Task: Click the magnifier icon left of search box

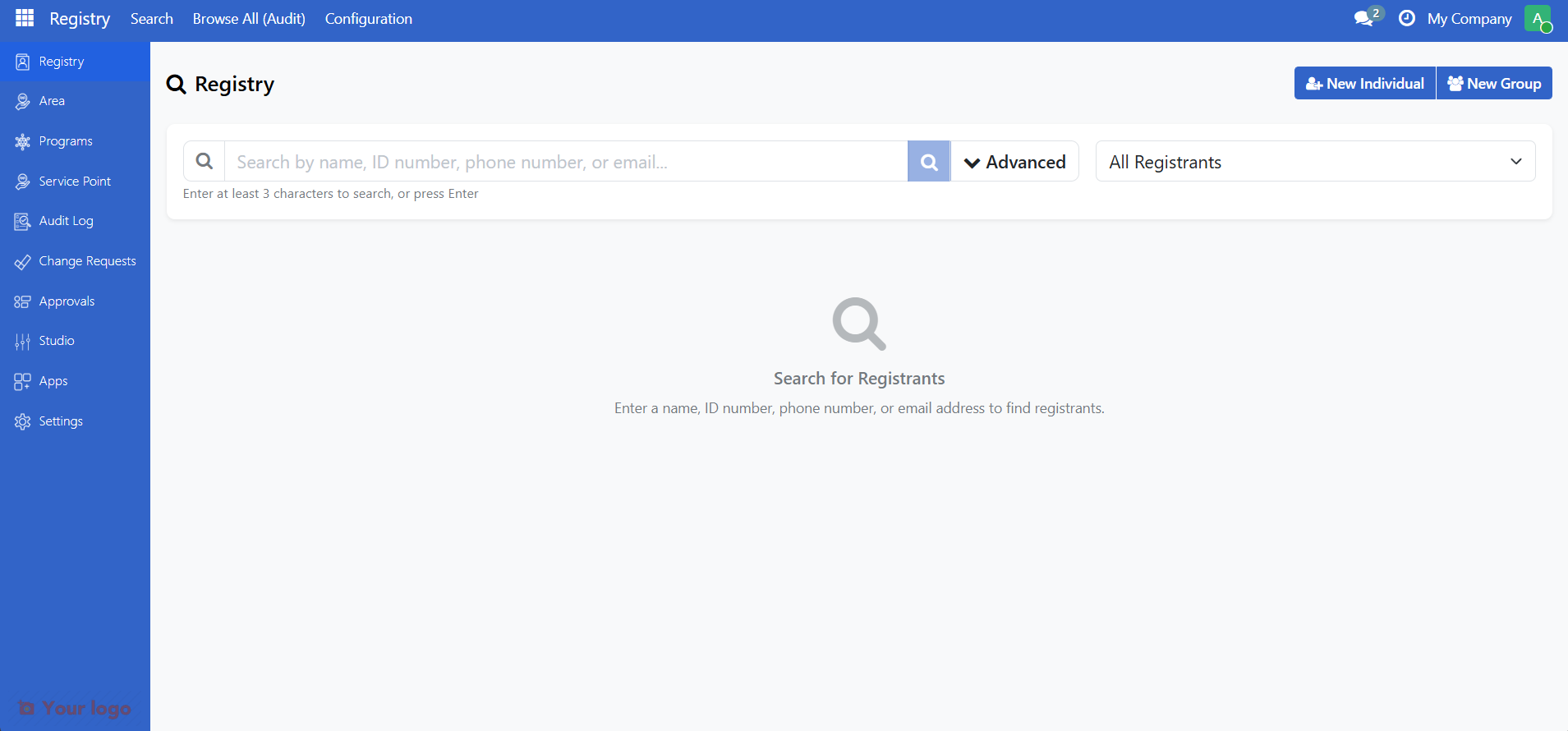Action: tap(205, 161)
